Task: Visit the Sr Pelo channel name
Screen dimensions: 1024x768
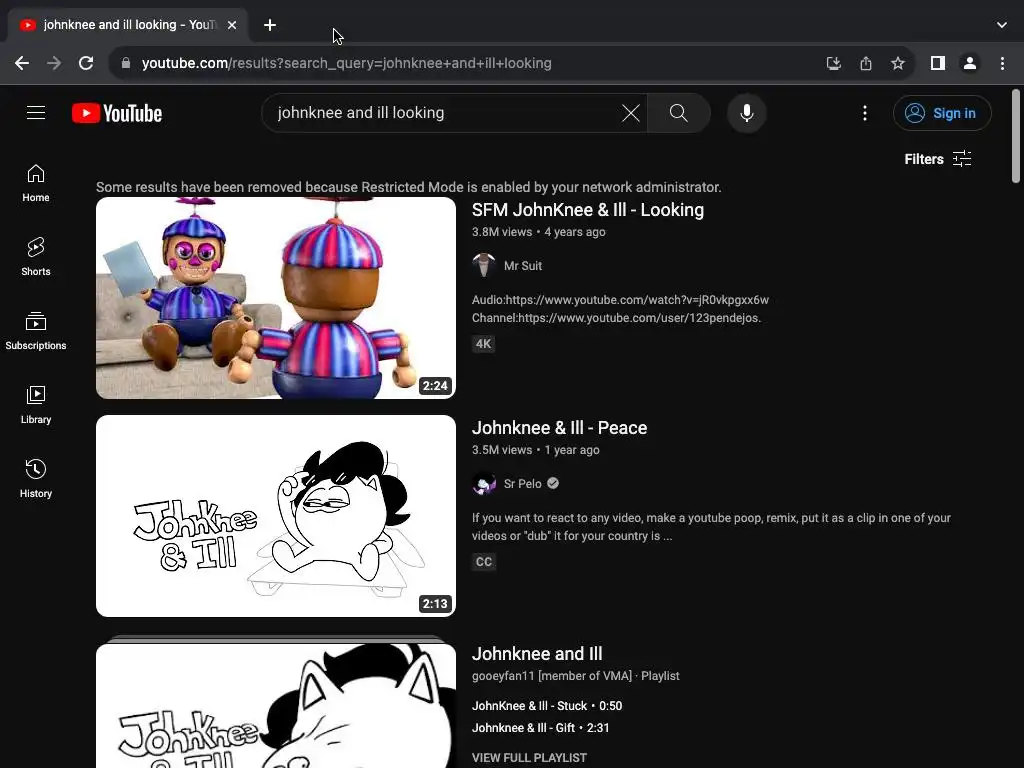Action: [x=522, y=484]
